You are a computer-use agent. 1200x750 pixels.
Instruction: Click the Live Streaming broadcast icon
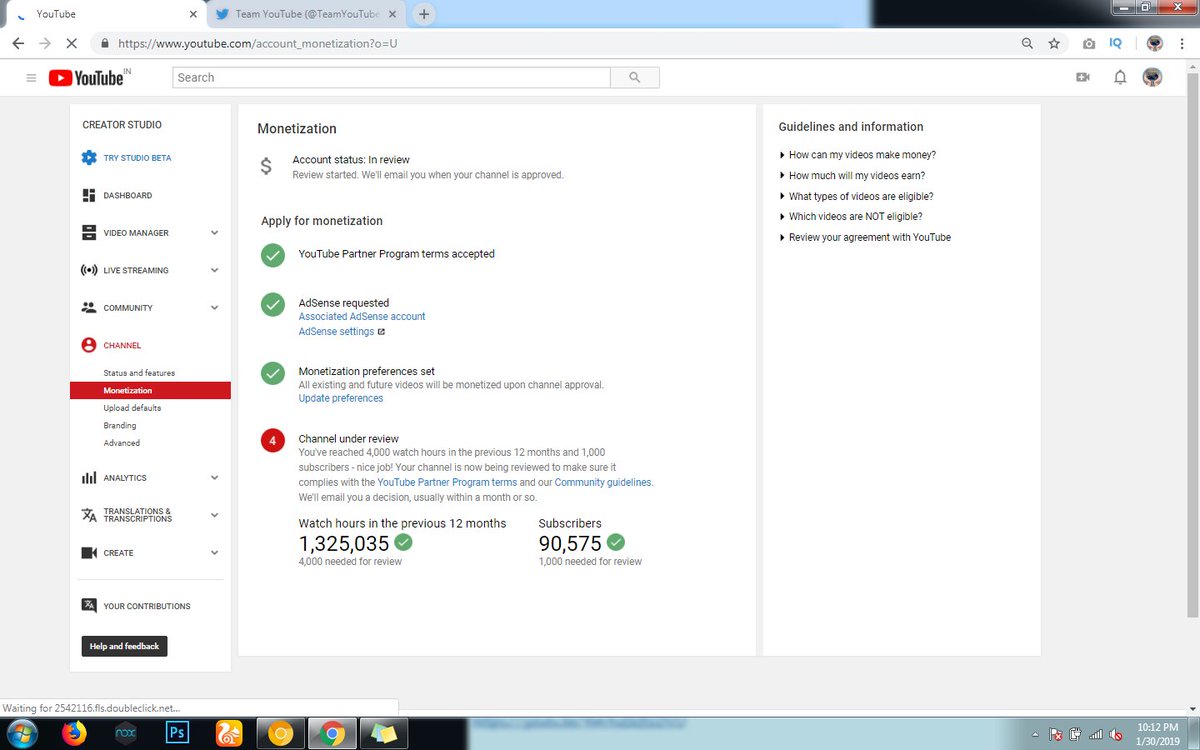[89, 270]
